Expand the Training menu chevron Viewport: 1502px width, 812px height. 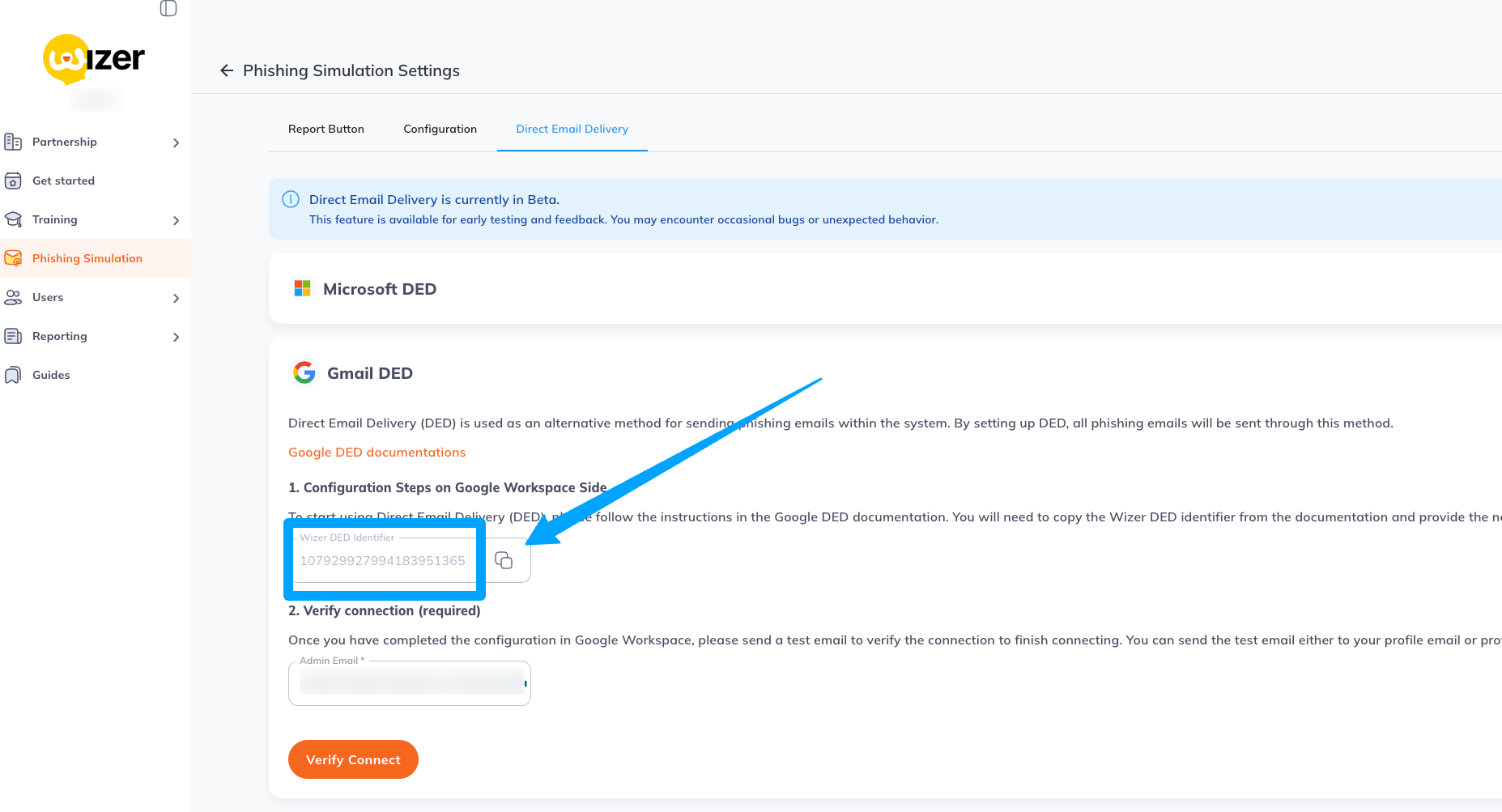pyautogui.click(x=176, y=220)
